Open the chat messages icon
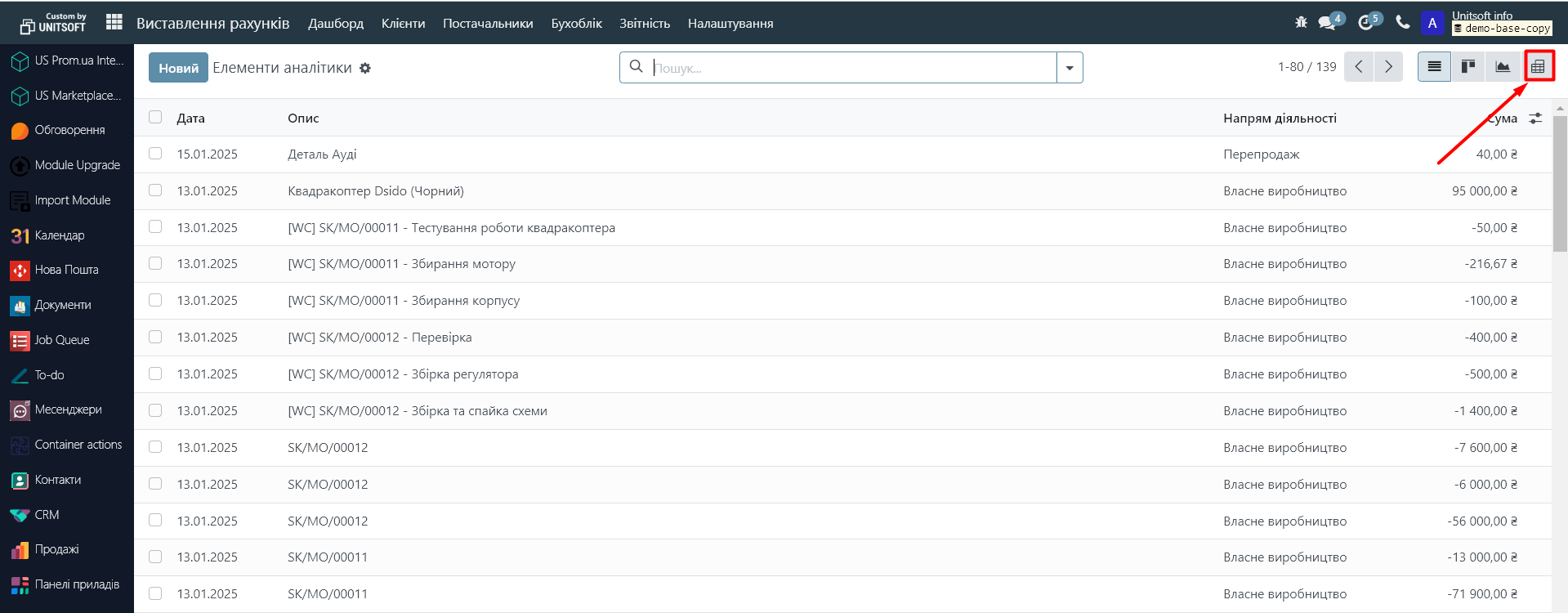The image size is (1568, 613). [x=1328, y=23]
